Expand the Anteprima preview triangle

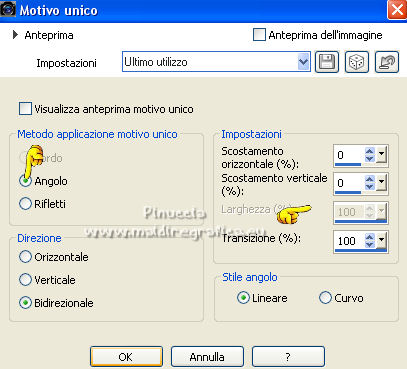point(15,35)
